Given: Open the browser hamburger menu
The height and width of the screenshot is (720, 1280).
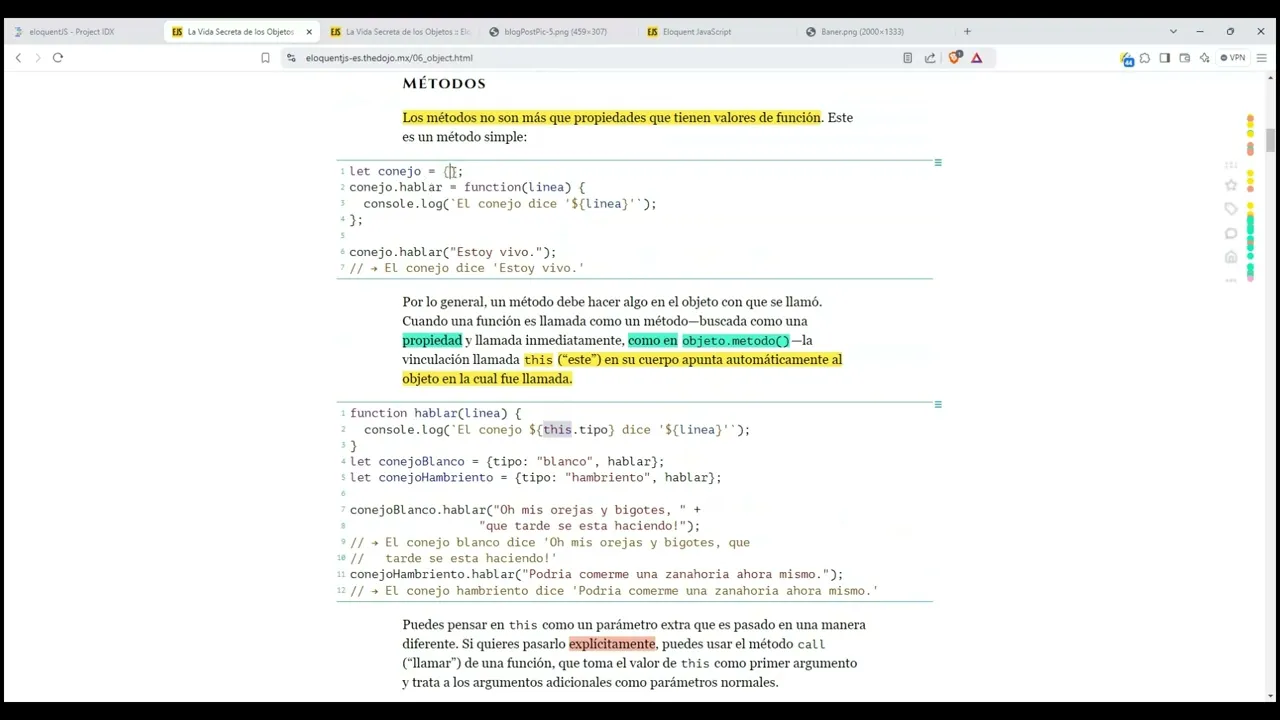Looking at the screenshot, I should (x=1262, y=58).
